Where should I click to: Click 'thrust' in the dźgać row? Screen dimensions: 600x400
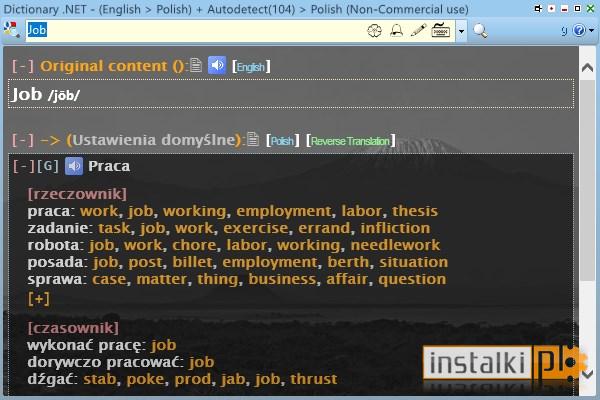314,379
